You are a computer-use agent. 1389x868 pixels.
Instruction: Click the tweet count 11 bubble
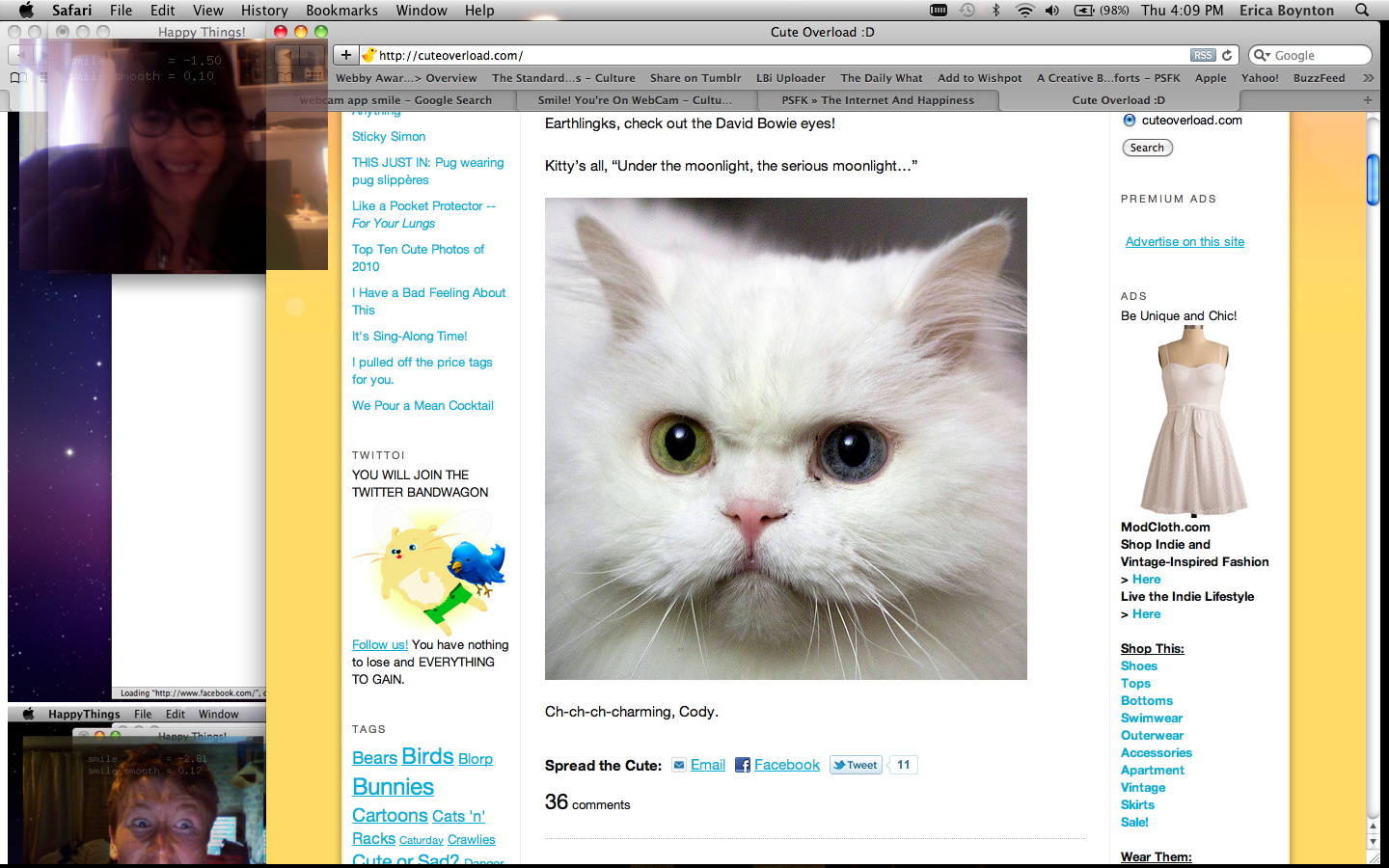pyautogui.click(x=903, y=765)
